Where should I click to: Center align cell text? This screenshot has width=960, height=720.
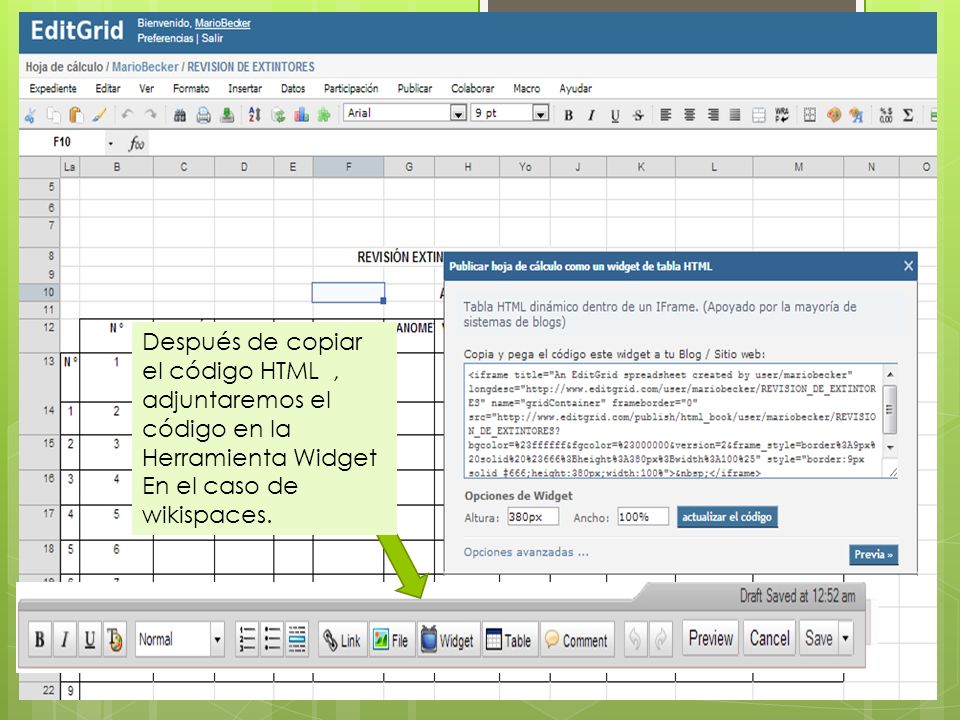tap(689, 114)
